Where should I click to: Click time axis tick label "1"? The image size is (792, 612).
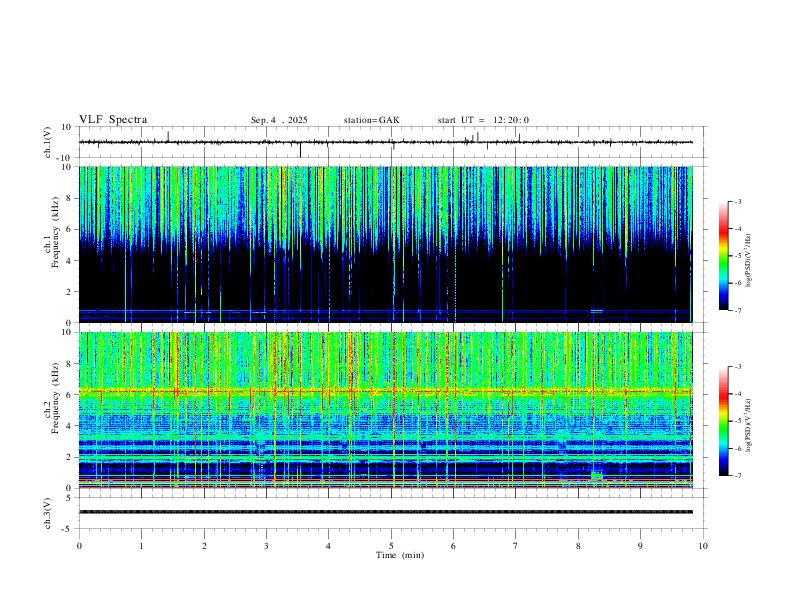[141, 546]
